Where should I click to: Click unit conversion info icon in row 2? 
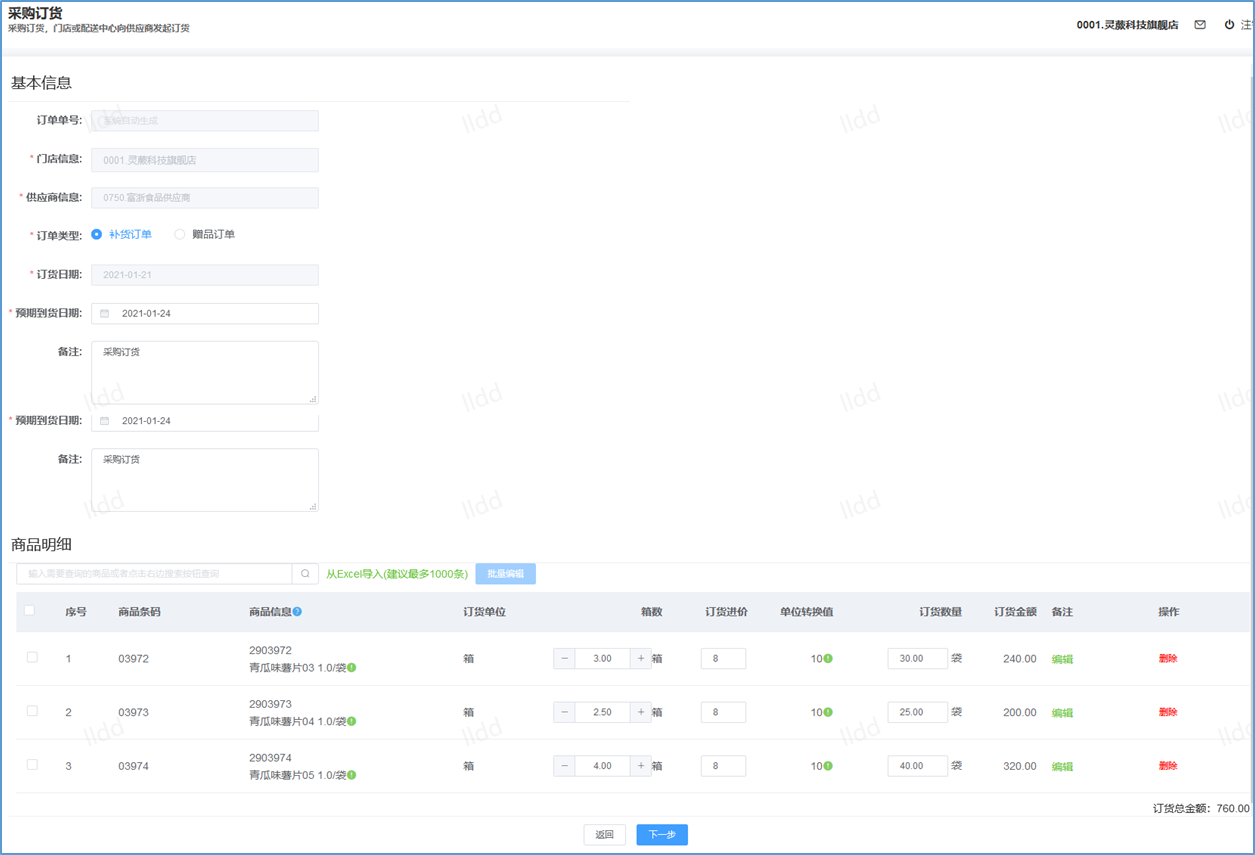pos(828,713)
